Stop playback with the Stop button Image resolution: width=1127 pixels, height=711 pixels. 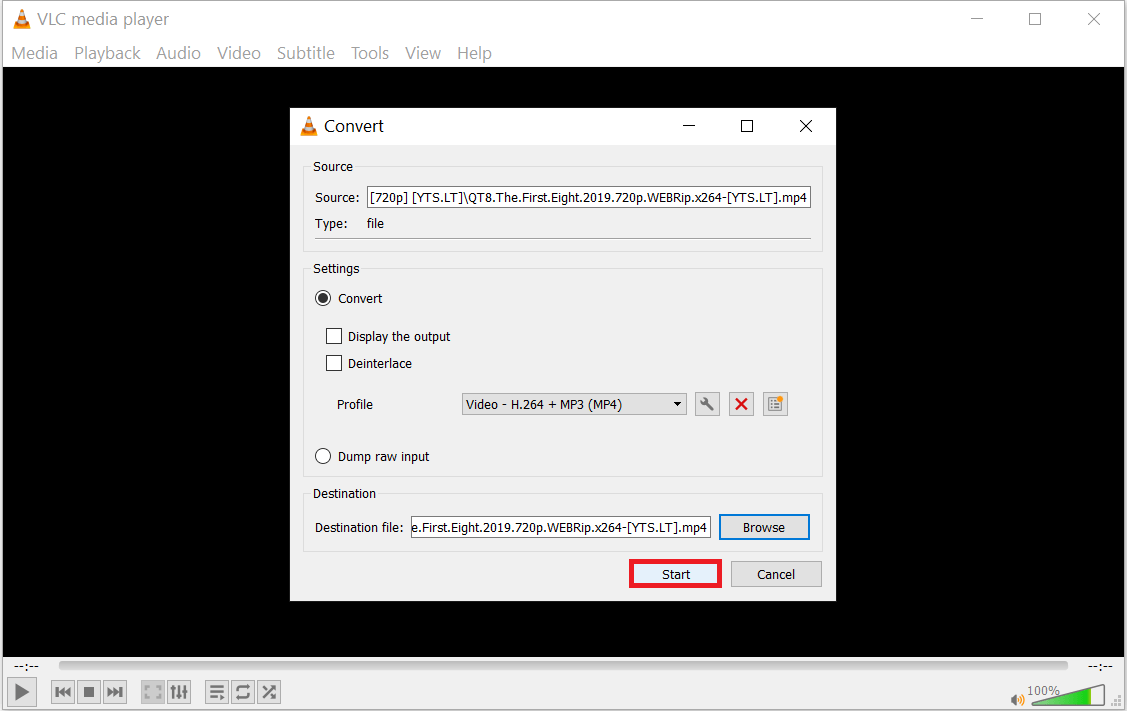point(89,692)
